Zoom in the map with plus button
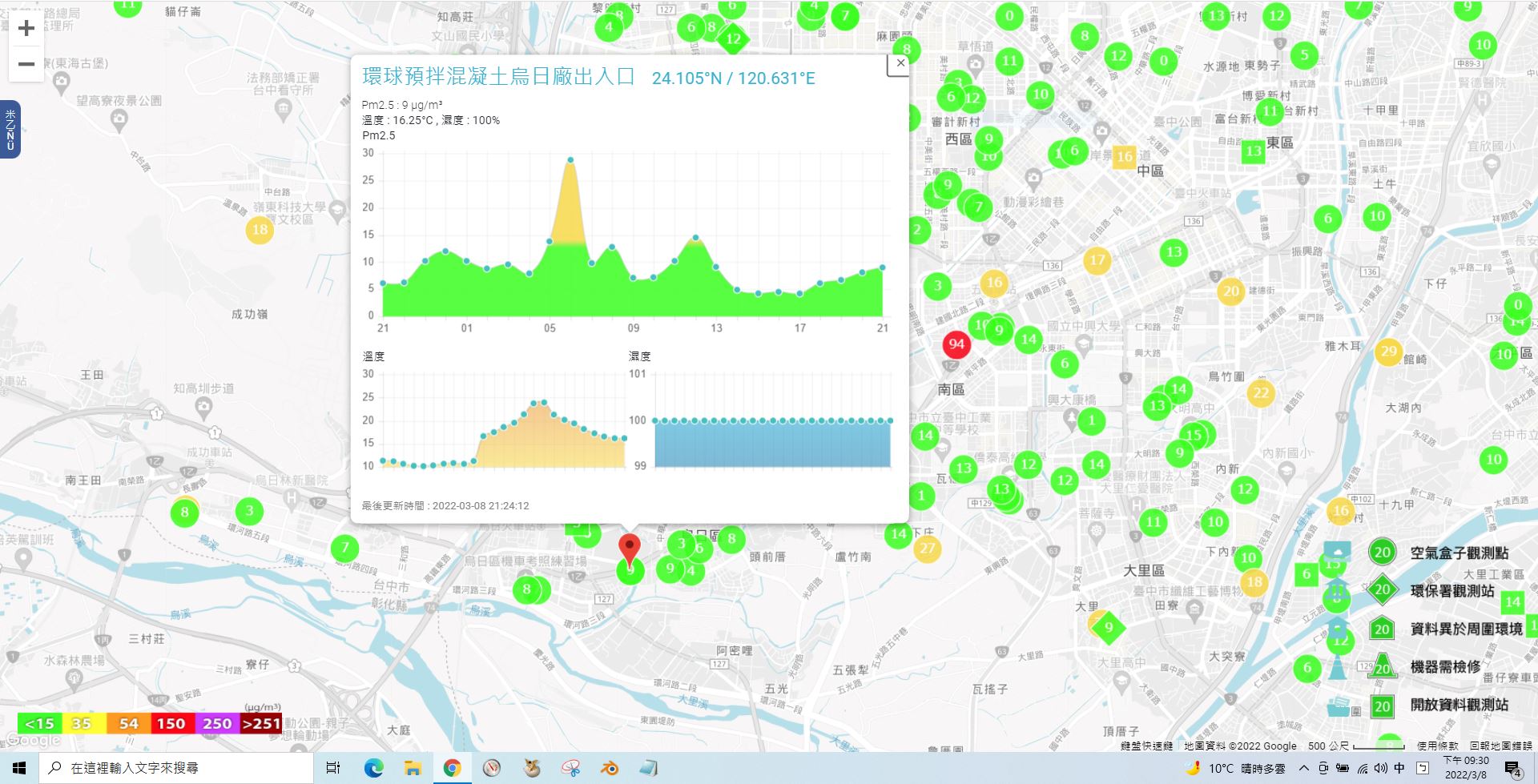 tap(26, 28)
